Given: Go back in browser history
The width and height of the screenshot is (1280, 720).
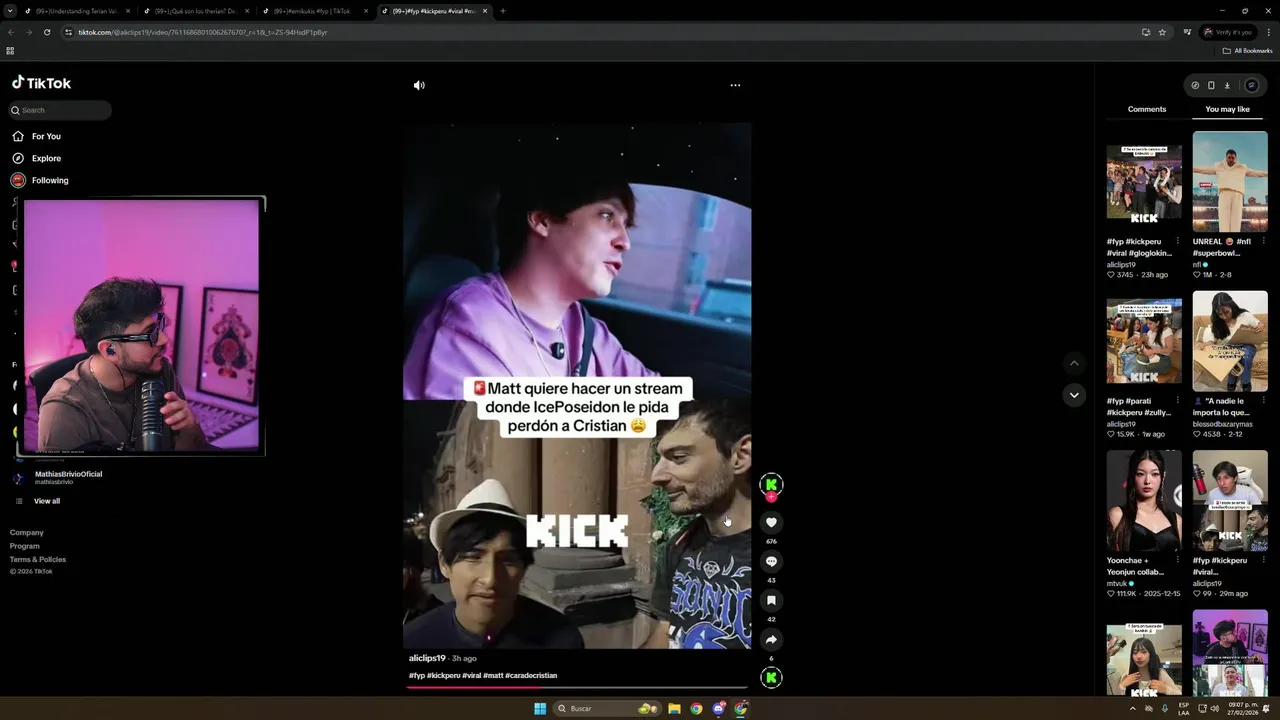Looking at the screenshot, I should (x=11, y=32).
